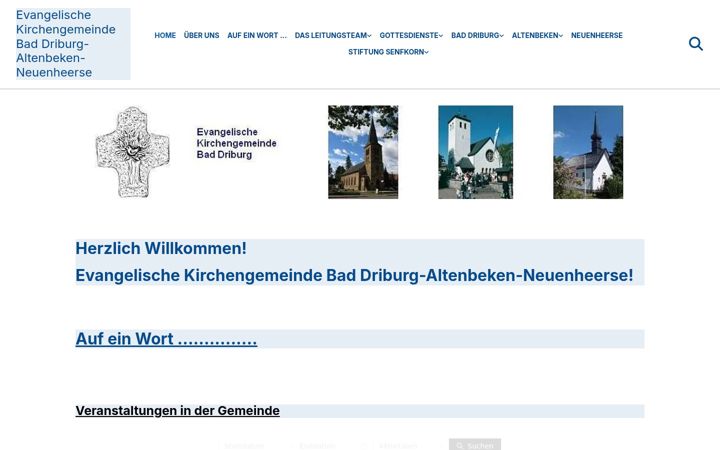
Task: Open the search magnifier icon
Action: 696,44
